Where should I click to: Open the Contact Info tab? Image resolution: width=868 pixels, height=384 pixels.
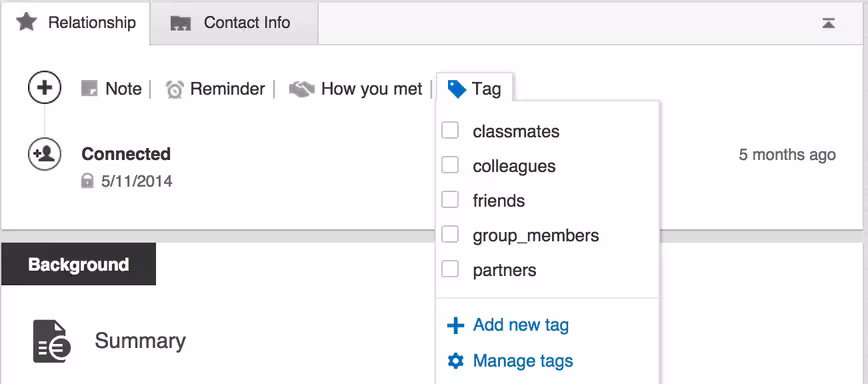pos(234,23)
